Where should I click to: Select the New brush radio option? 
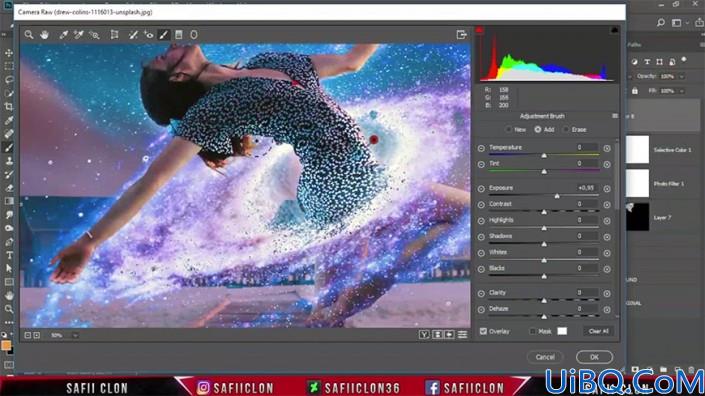(x=508, y=129)
